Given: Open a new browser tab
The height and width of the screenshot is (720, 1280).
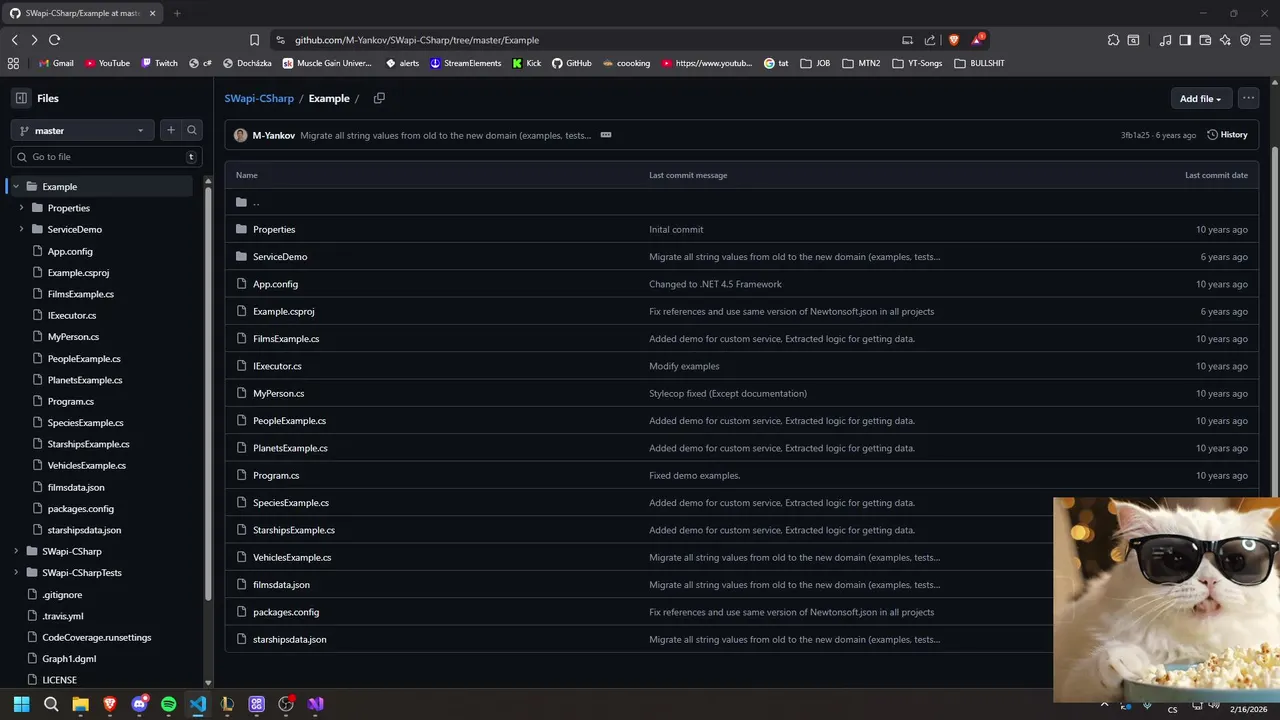Looking at the screenshot, I should pyautogui.click(x=177, y=13).
